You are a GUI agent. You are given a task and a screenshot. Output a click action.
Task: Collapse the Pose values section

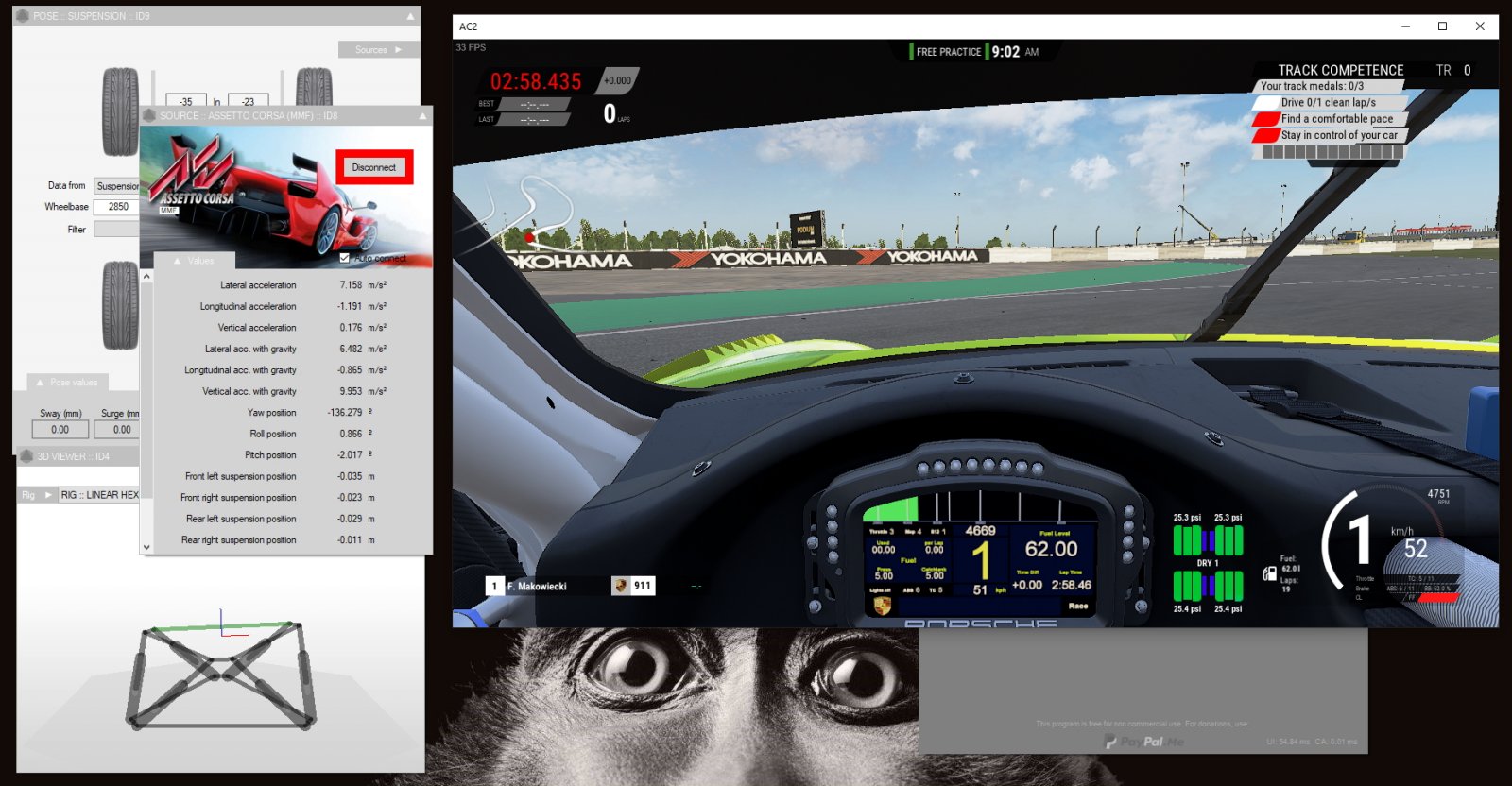[68, 383]
